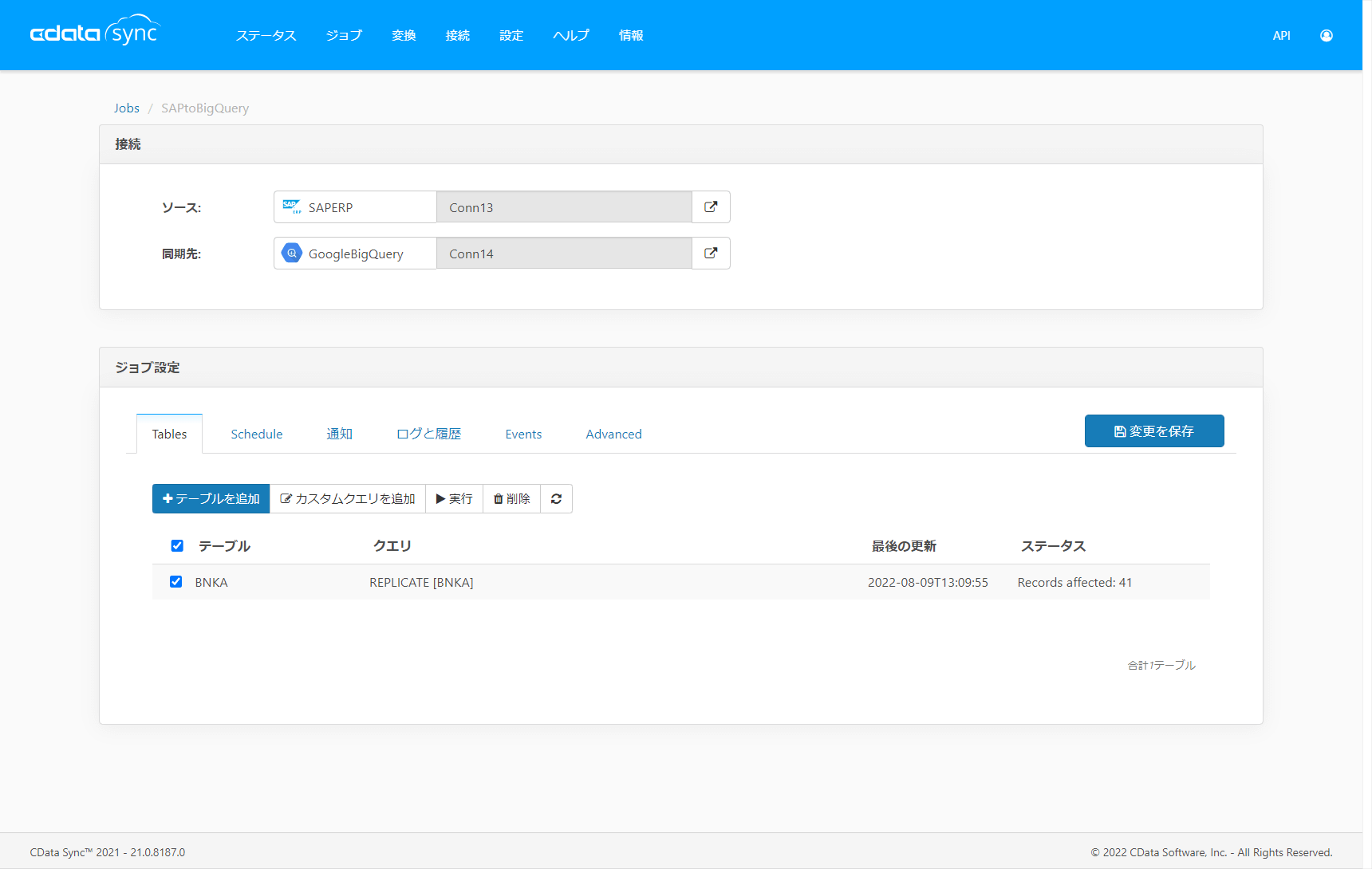Click the CData Sync logo

pos(95,31)
